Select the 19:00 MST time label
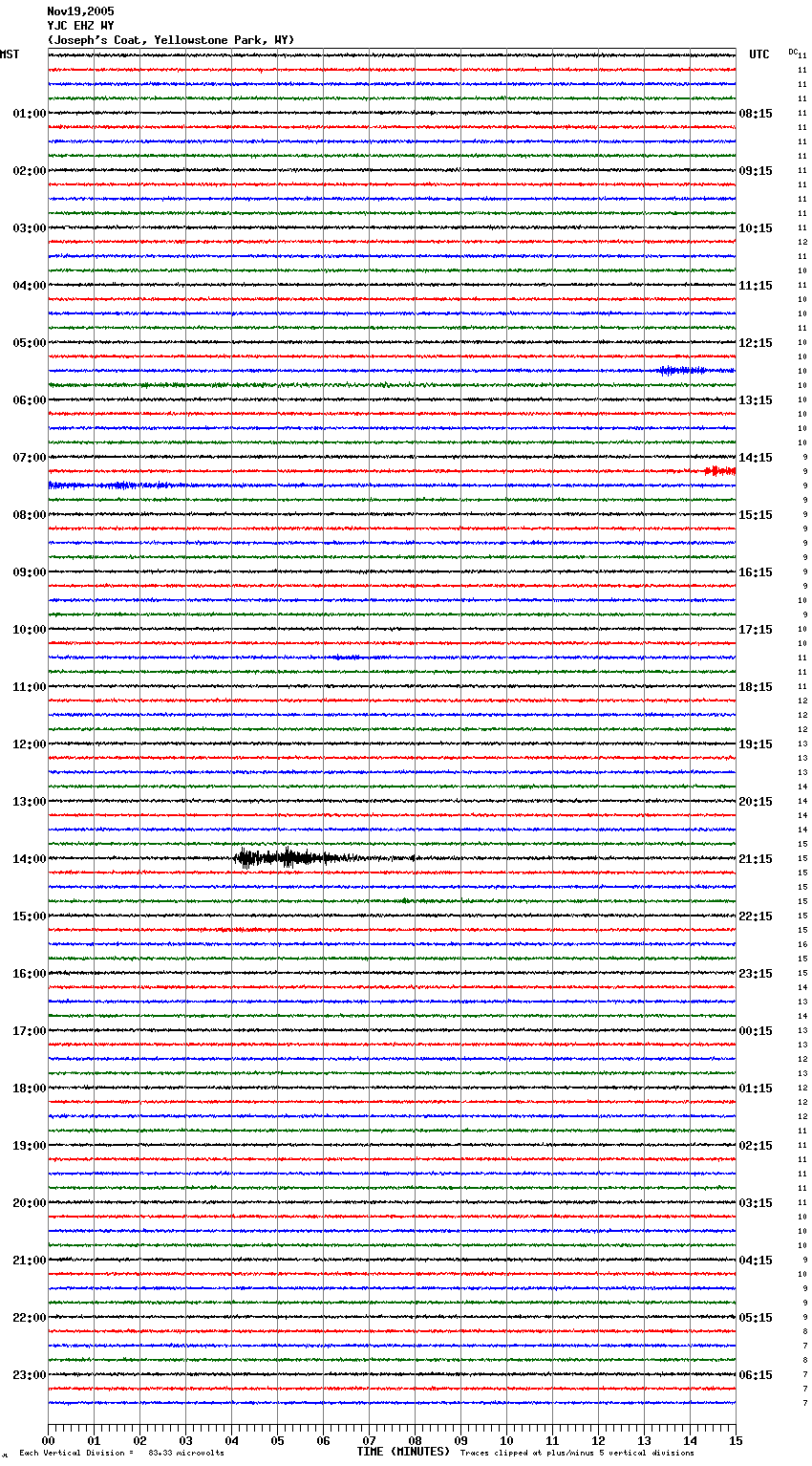 (30, 1146)
